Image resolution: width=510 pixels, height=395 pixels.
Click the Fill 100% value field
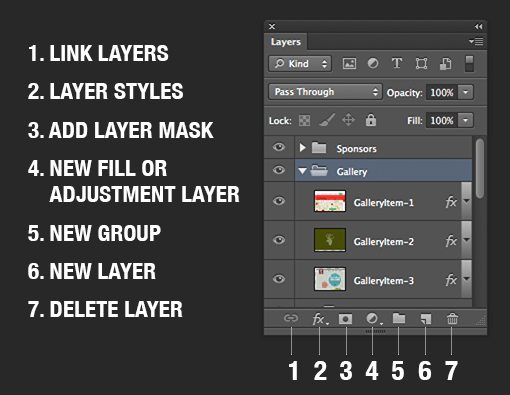click(x=442, y=120)
